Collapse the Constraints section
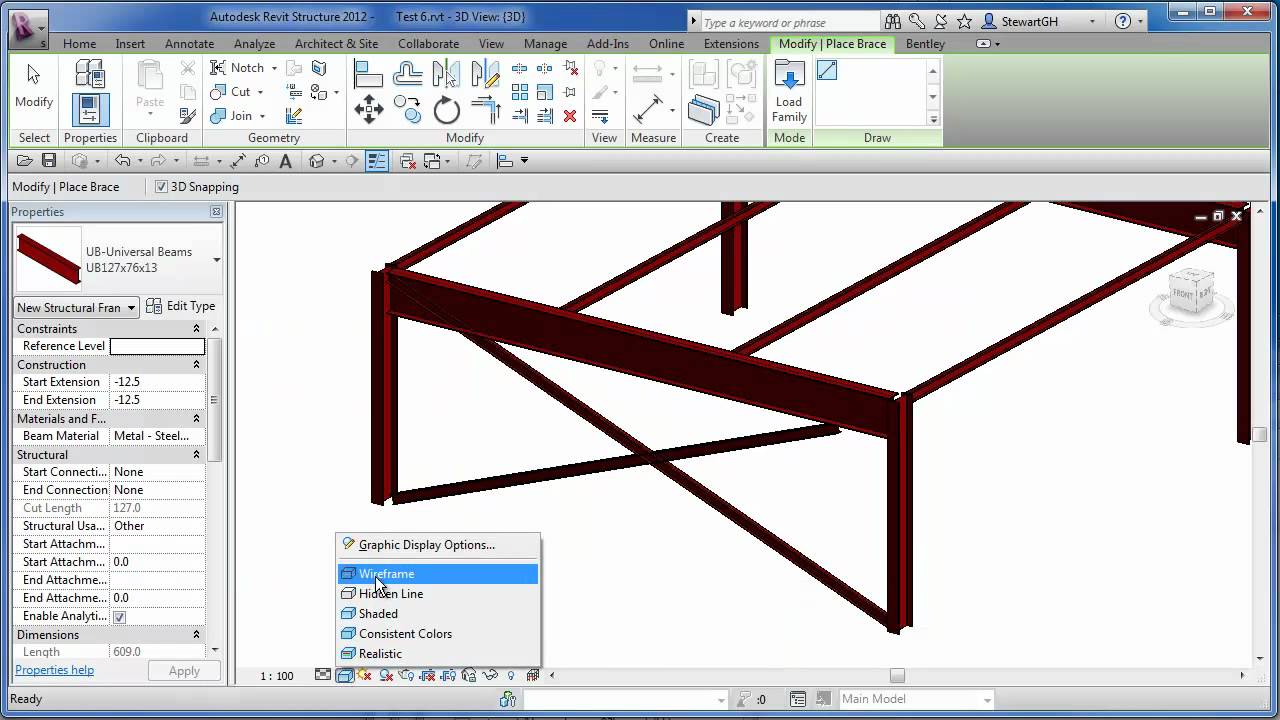Viewport: 1280px width, 720px height. pos(196,329)
